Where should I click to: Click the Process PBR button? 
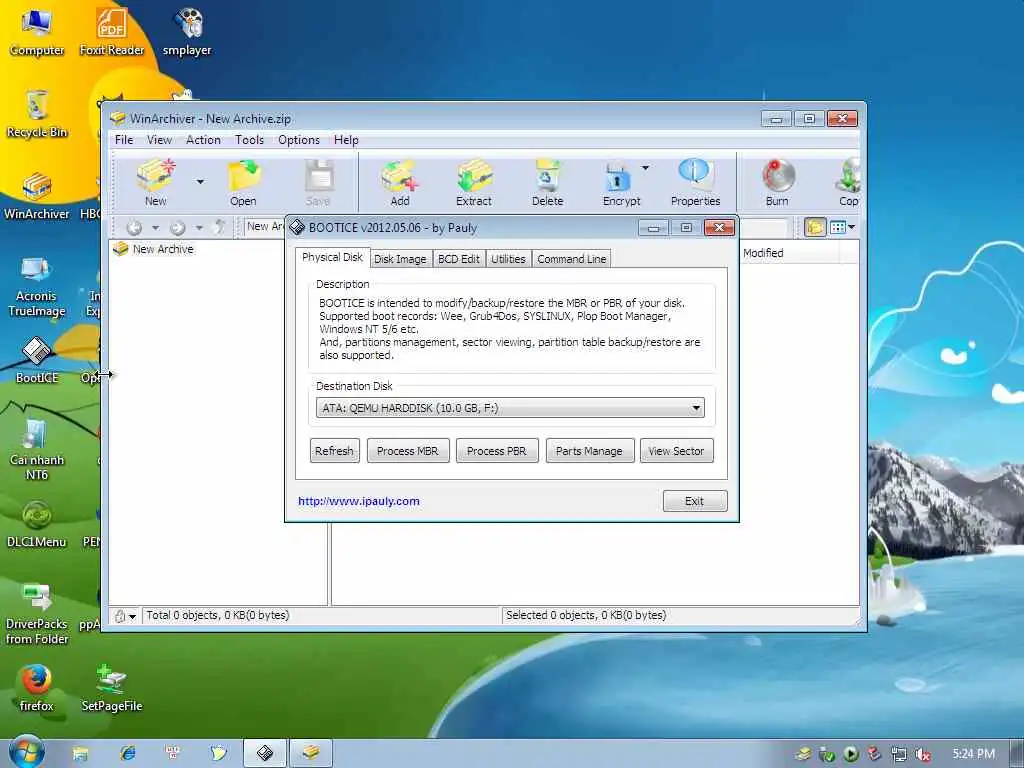(497, 451)
